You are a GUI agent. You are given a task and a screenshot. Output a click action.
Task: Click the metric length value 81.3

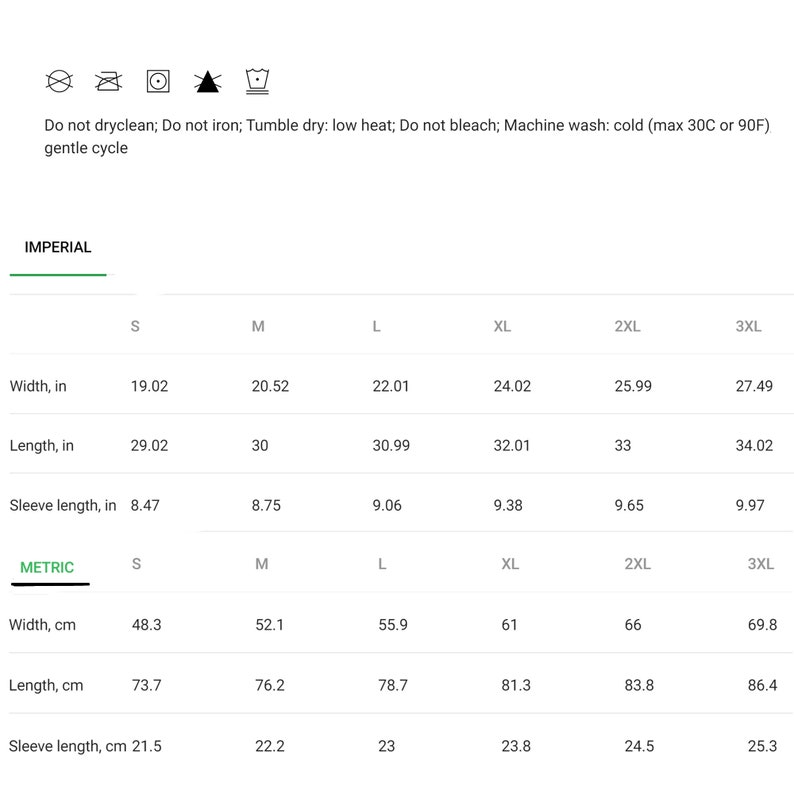tap(516, 685)
